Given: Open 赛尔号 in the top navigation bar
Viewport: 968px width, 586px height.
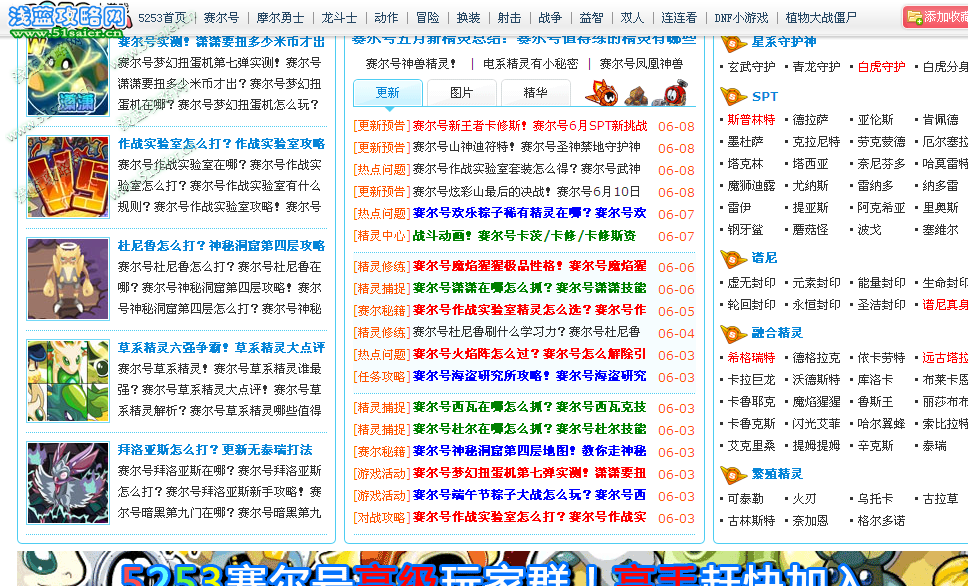Looking at the screenshot, I should [x=221, y=18].
